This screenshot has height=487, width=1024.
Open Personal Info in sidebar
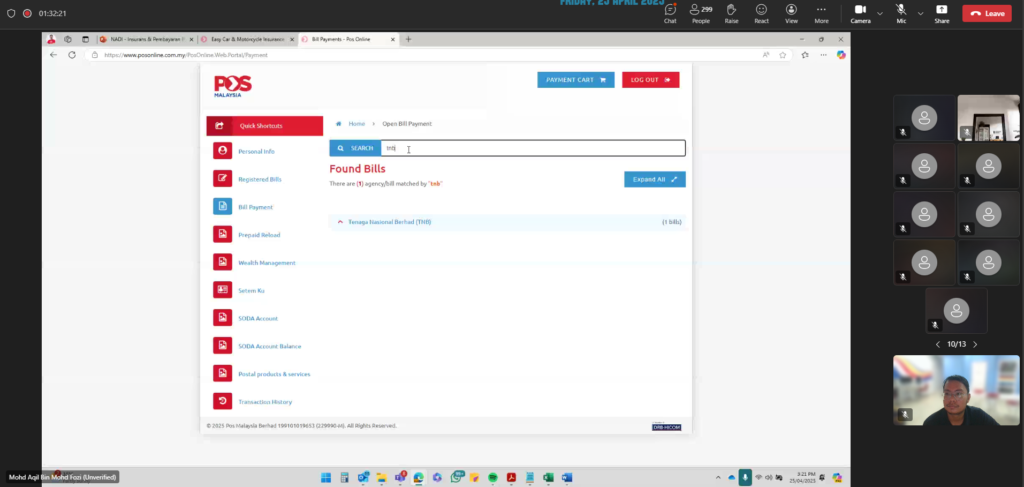point(256,151)
